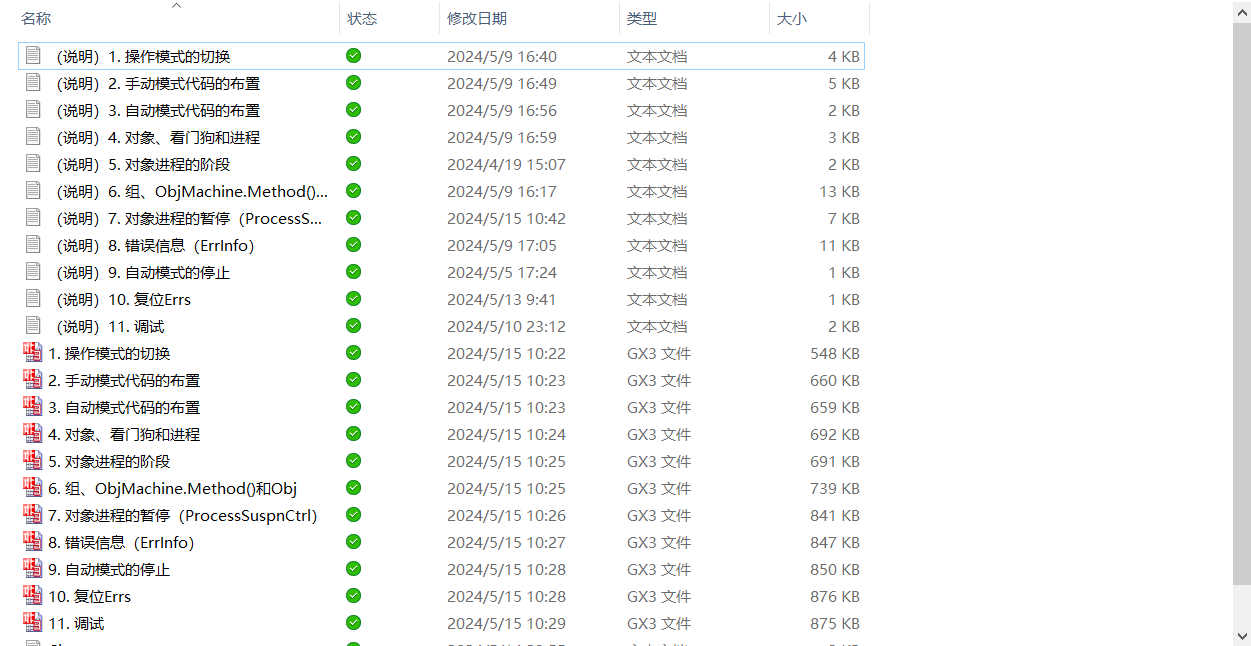
Task: Click text document icon for (说明) 2. 手动模式代码的布置
Action: [33, 82]
